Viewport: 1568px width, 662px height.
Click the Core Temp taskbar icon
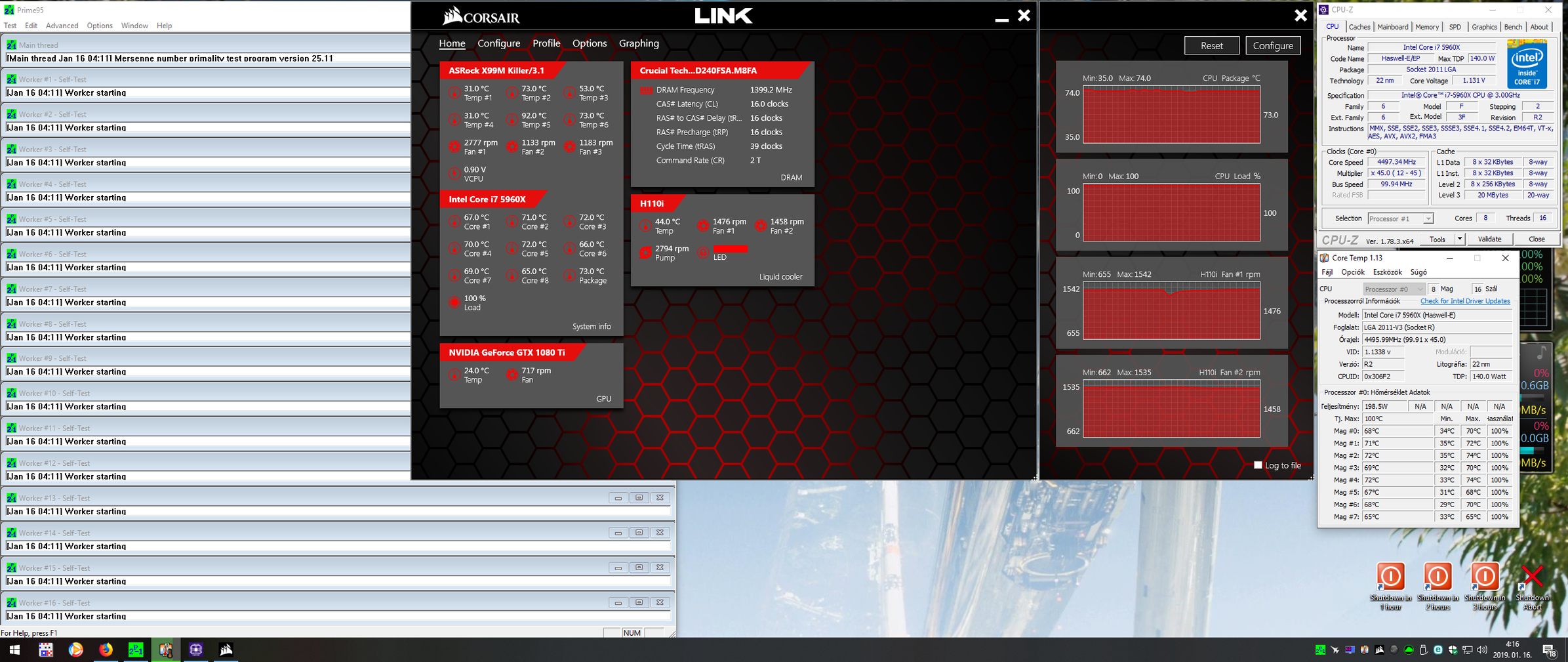pos(166,650)
